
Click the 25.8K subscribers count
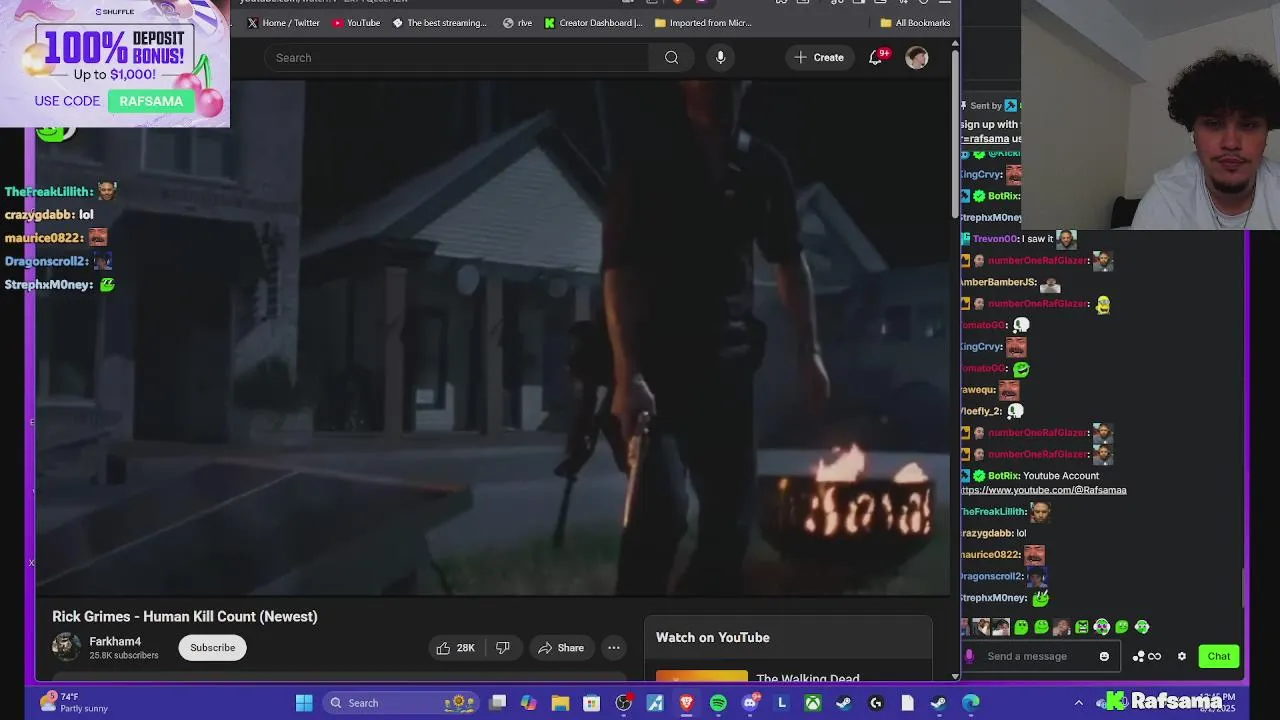(124, 656)
